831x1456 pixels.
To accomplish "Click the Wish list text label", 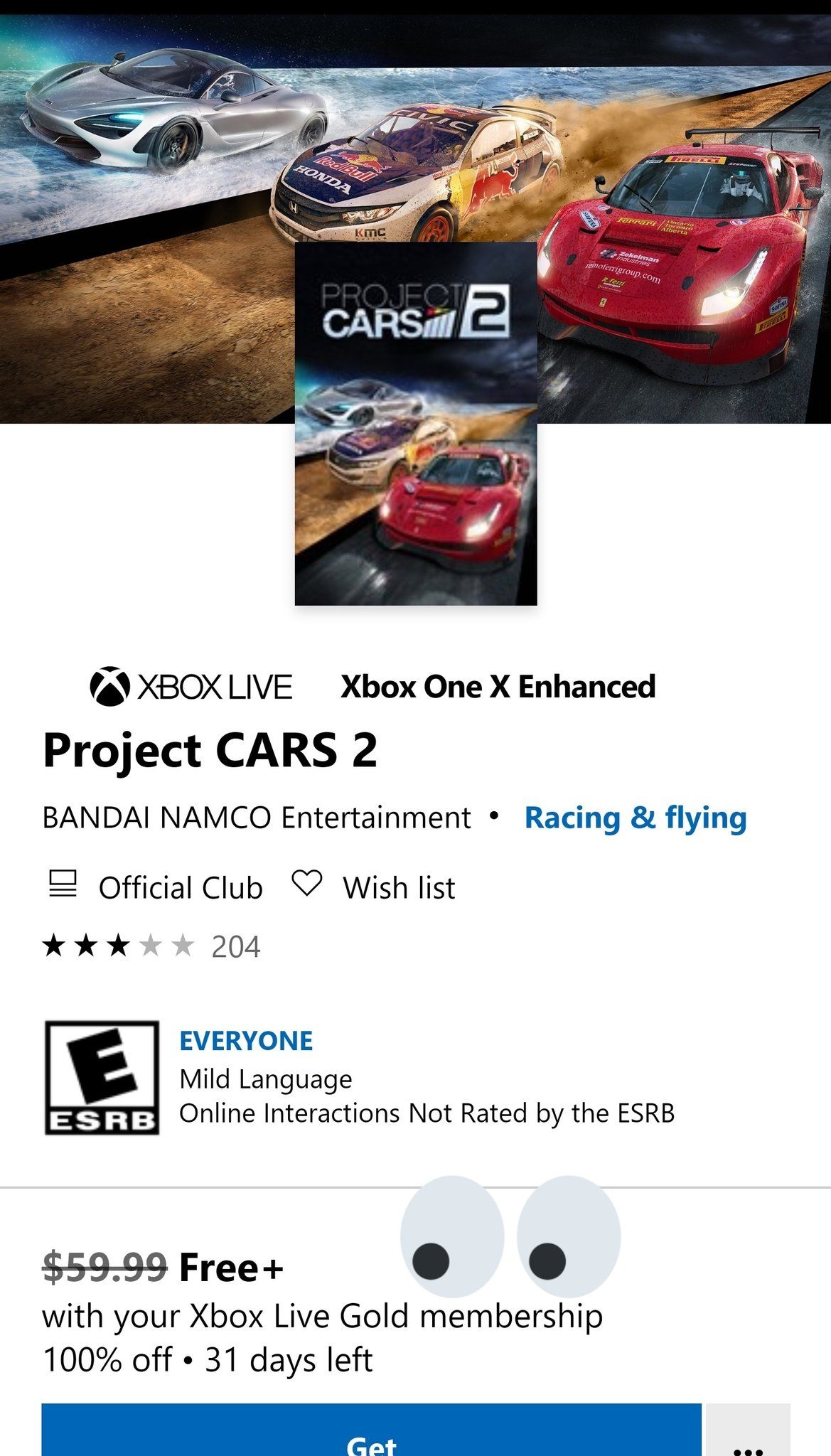I will pos(399,888).
